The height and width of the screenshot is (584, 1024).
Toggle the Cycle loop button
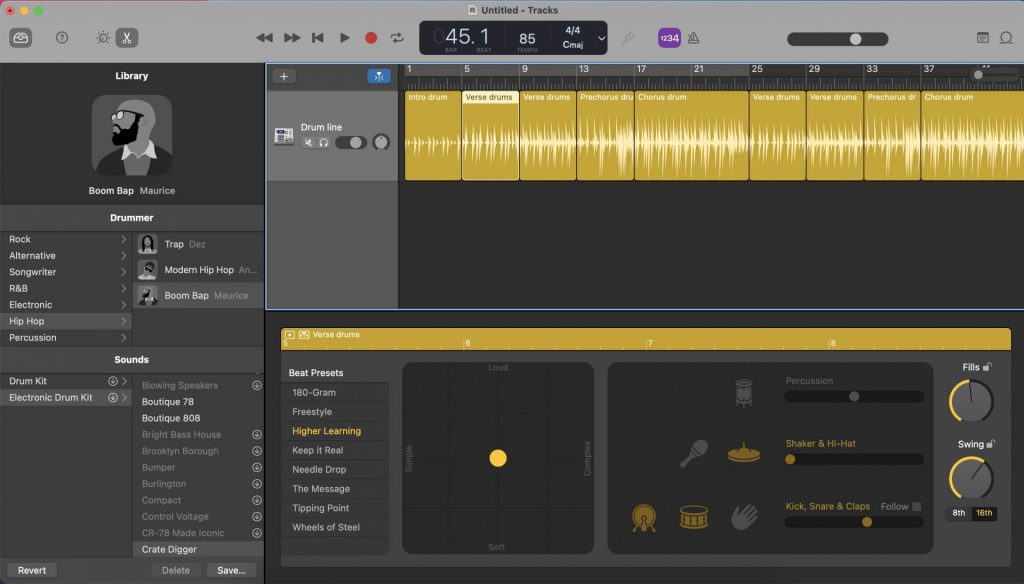click(x=397, y=38)
